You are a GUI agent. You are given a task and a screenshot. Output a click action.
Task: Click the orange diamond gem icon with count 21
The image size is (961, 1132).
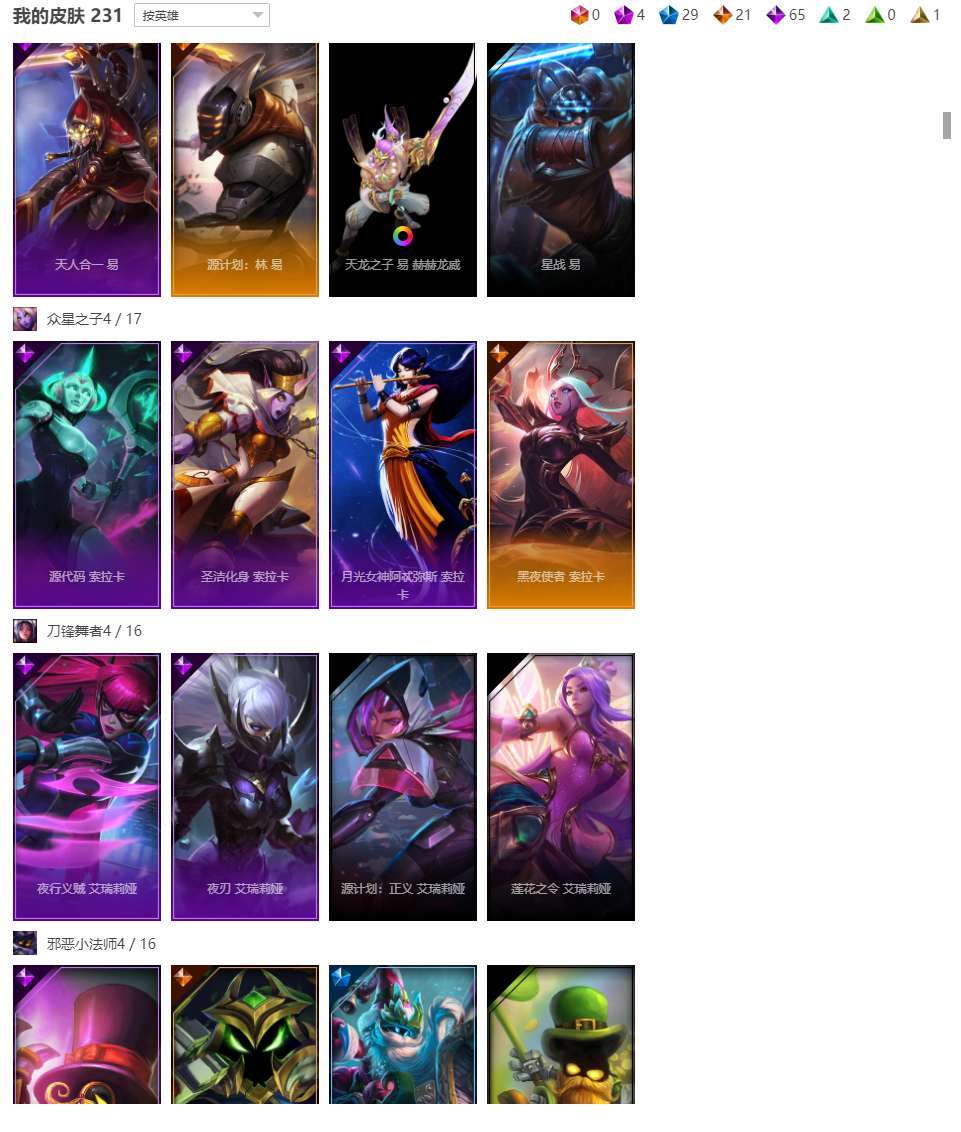[722, 14]
